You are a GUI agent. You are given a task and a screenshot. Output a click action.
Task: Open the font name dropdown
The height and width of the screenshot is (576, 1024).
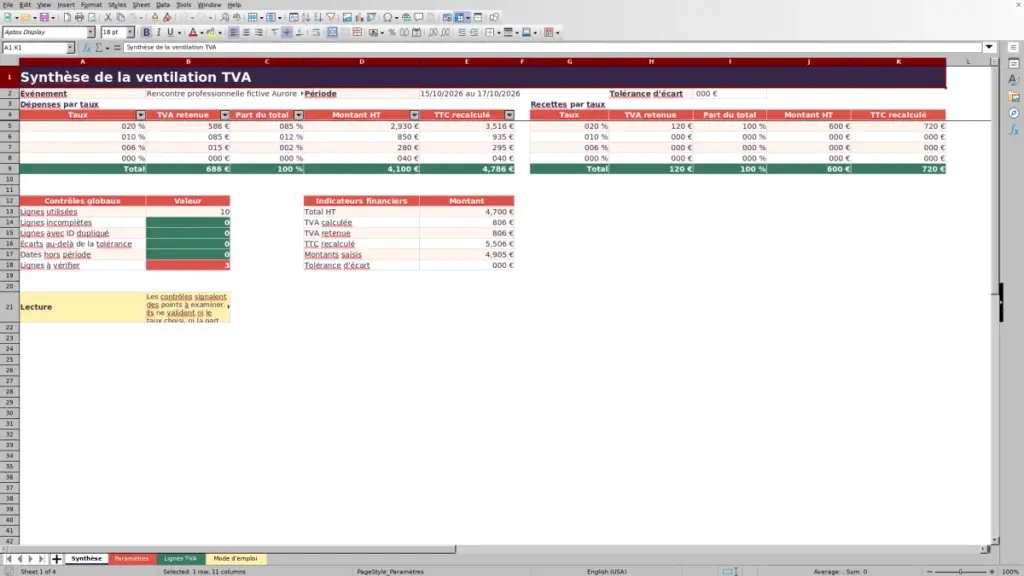91,32
